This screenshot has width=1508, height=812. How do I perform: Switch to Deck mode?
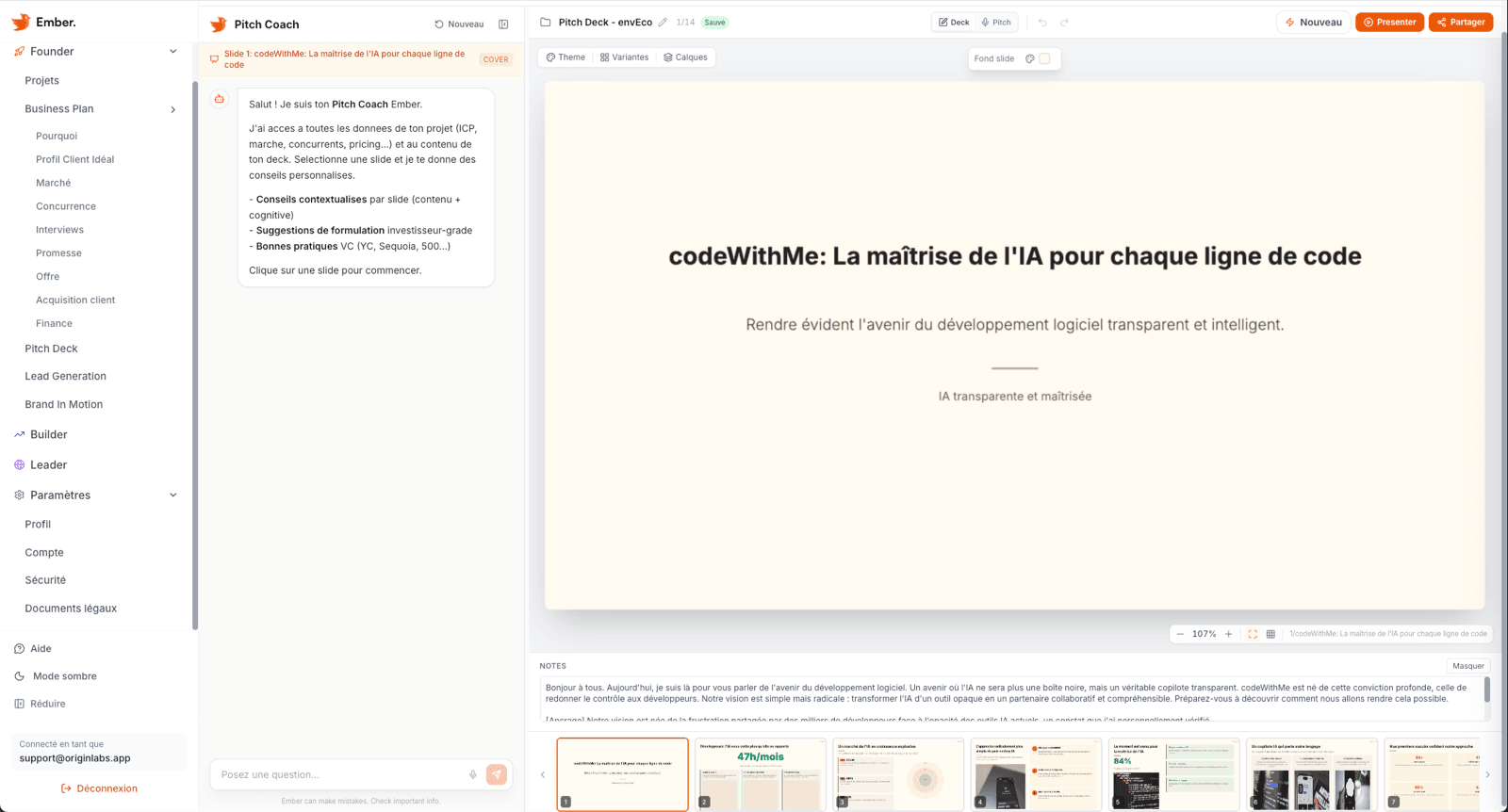point(954,22)
